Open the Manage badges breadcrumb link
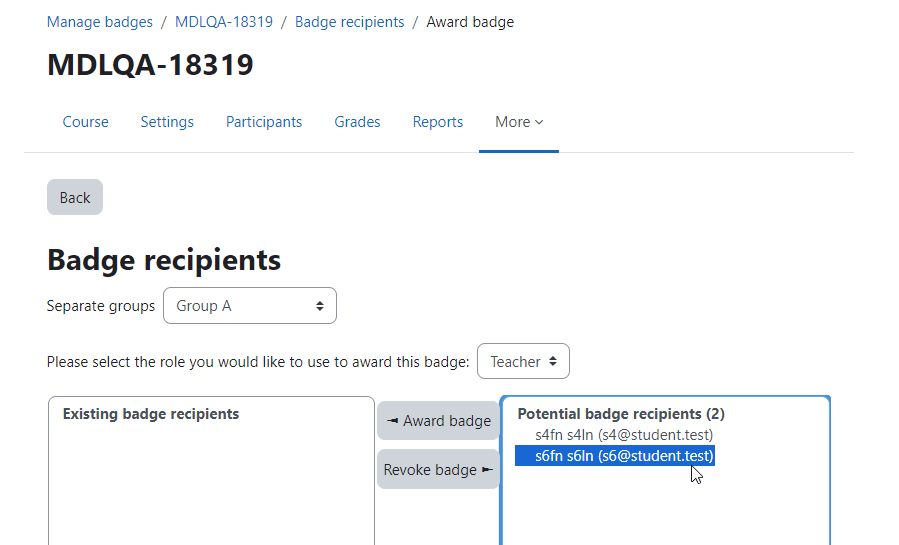 coord(100,22)
